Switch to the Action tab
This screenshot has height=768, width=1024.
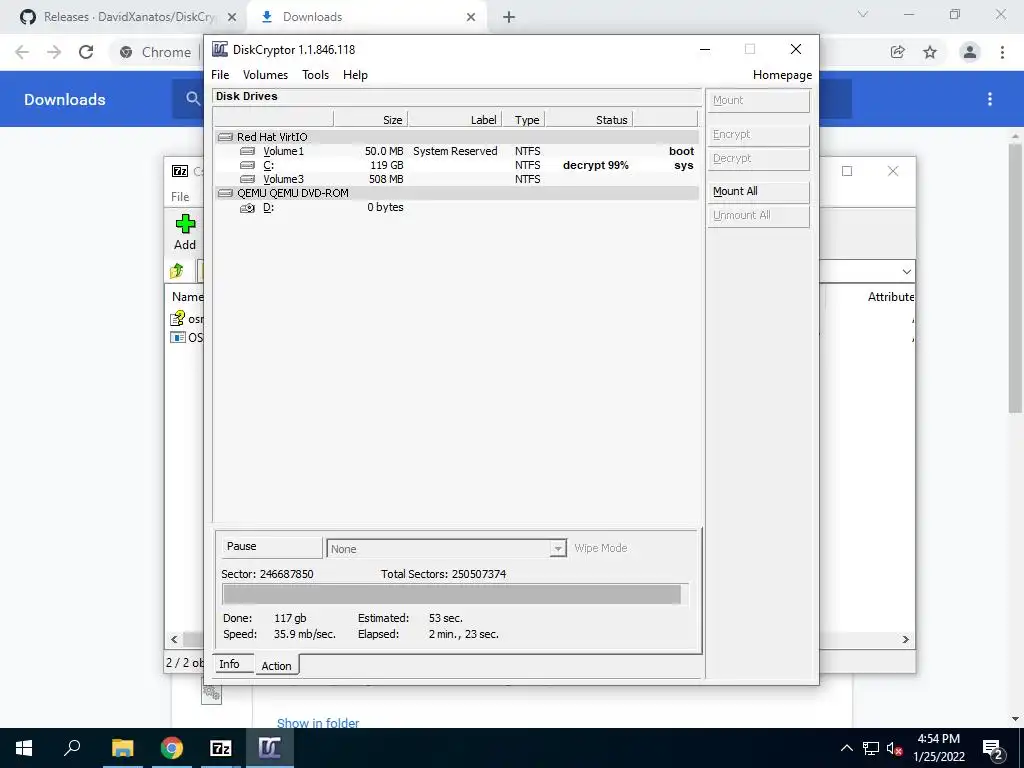coord(276,665)
